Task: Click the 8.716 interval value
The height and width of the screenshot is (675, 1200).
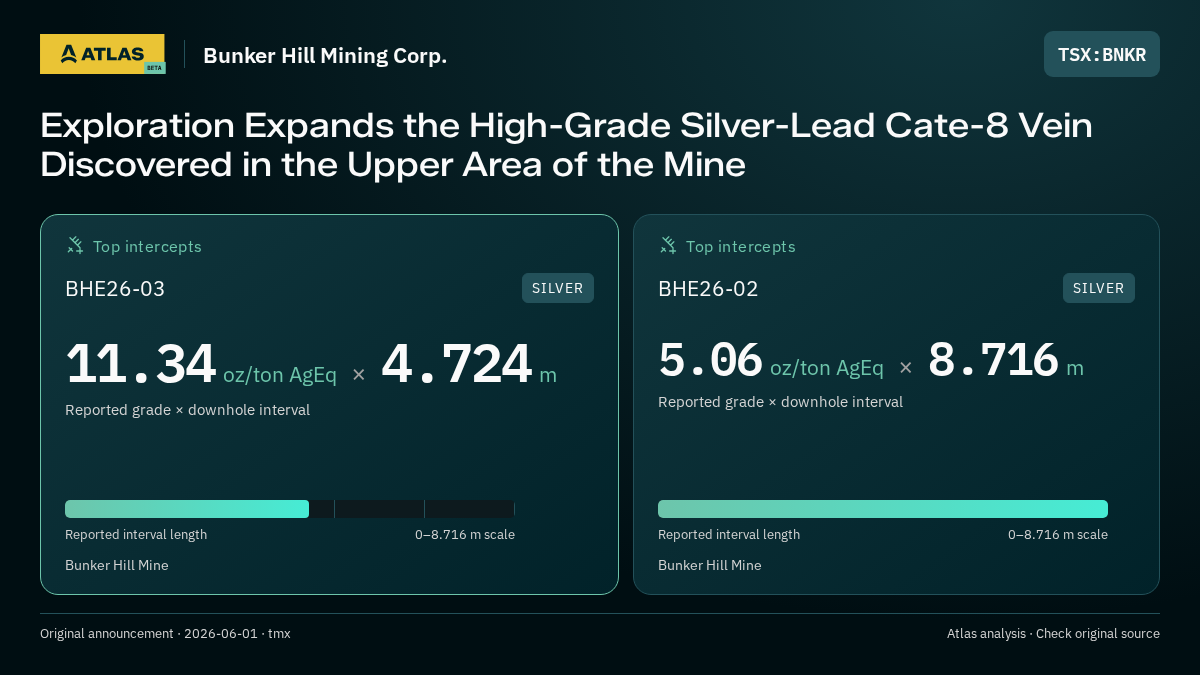Action: click(x=993, y=359)
